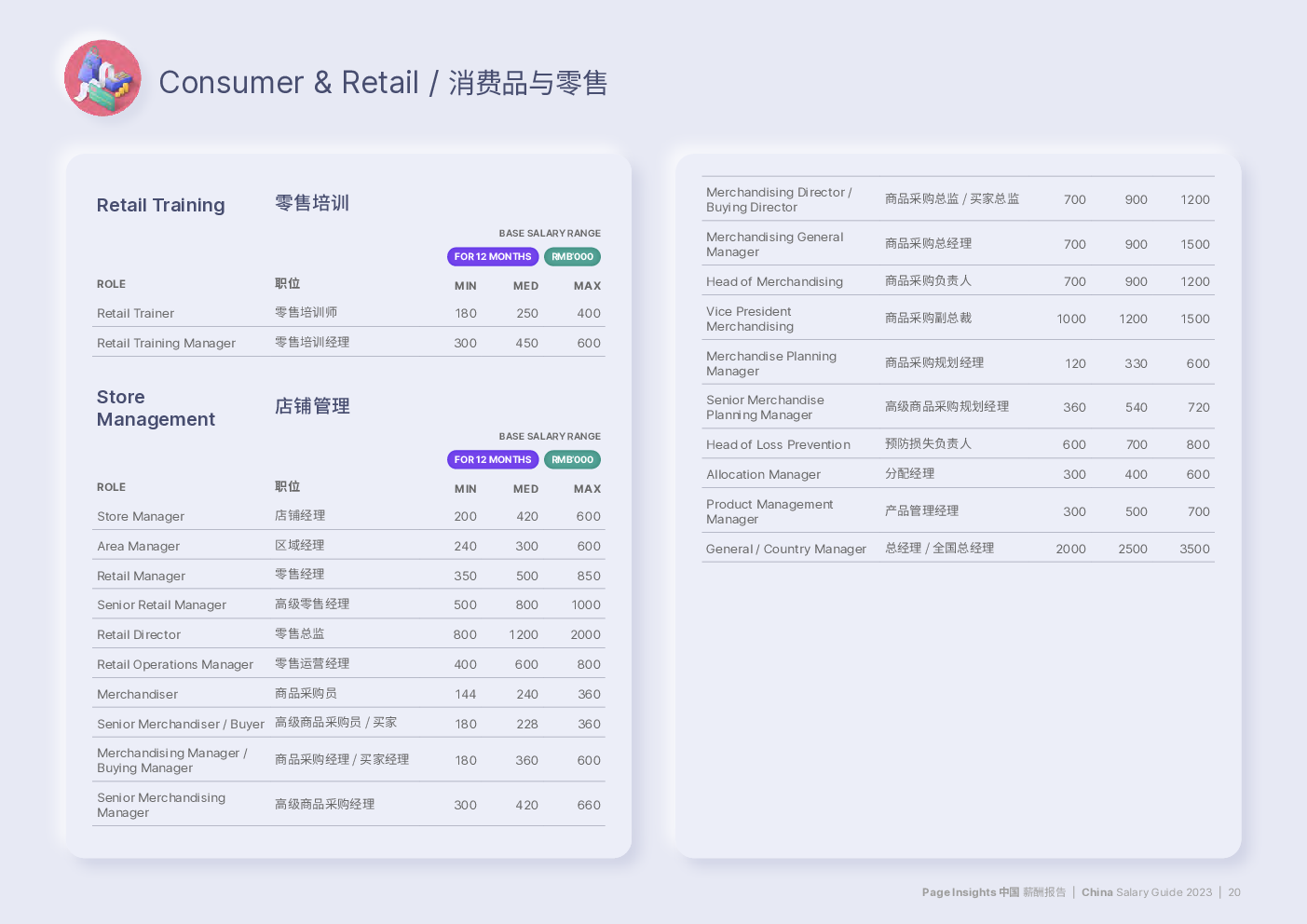The image size is (1307, 924).
Task: Click the '商品采购副总裁' job title
Action: tap(928, 319)
